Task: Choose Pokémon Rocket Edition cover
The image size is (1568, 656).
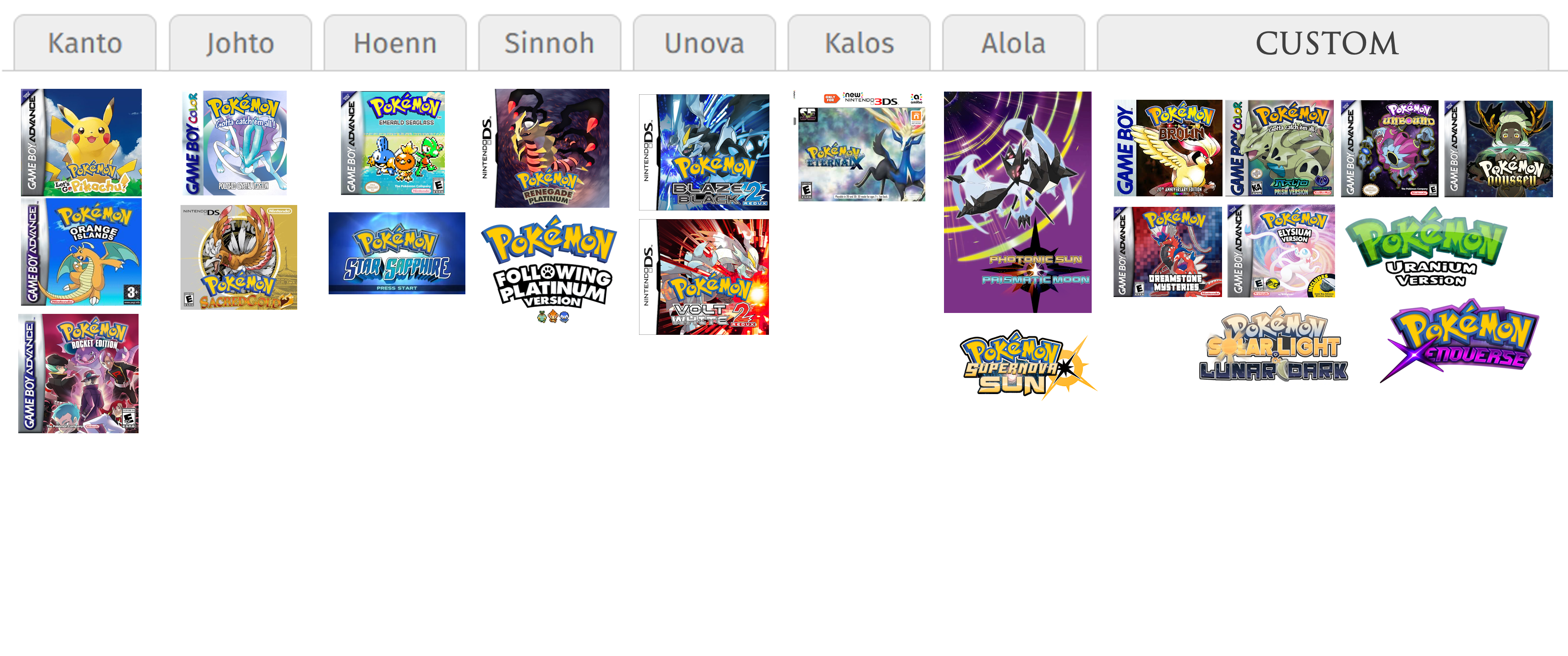Action: [78, 374]
